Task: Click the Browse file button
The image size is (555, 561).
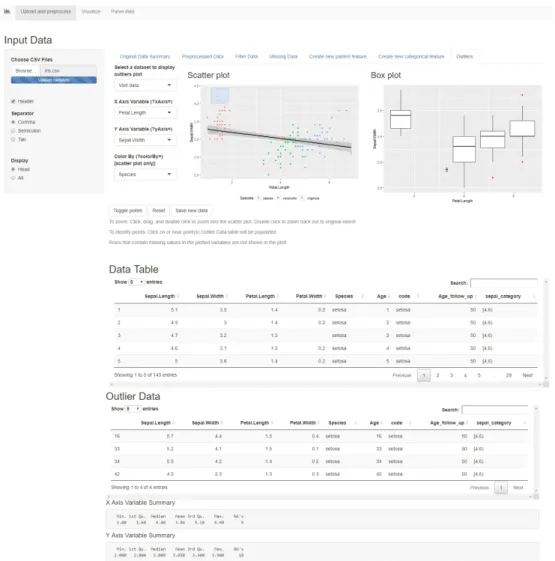Action: 25,71
